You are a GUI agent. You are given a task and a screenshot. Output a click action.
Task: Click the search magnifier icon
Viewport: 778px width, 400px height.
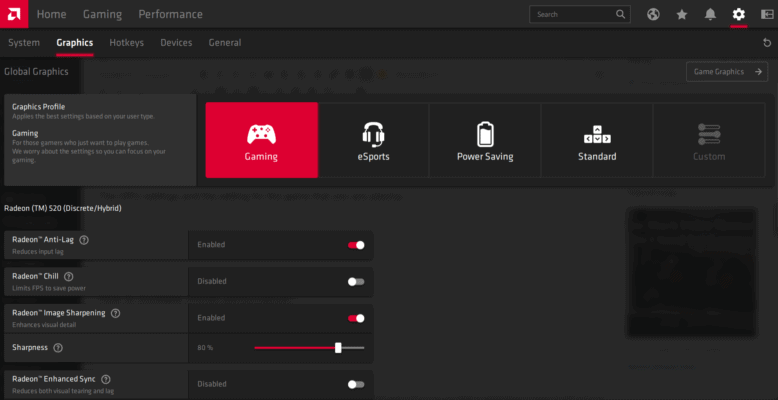[x=621, y=14]
